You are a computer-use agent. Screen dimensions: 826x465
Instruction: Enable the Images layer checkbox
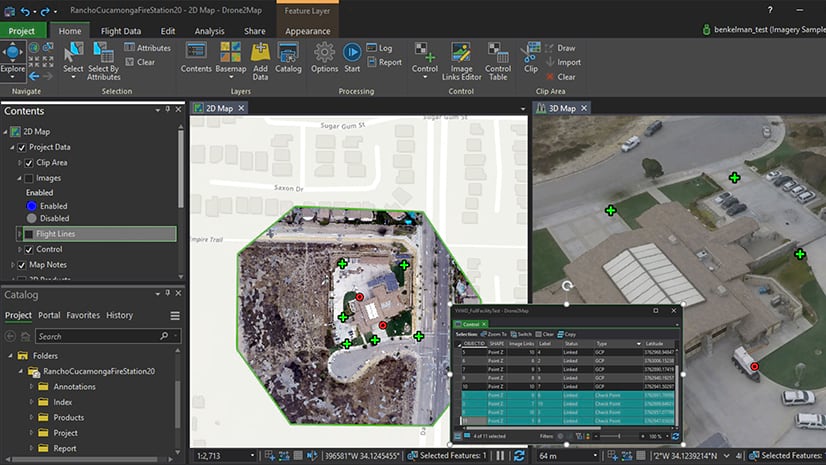pos(29,178)
